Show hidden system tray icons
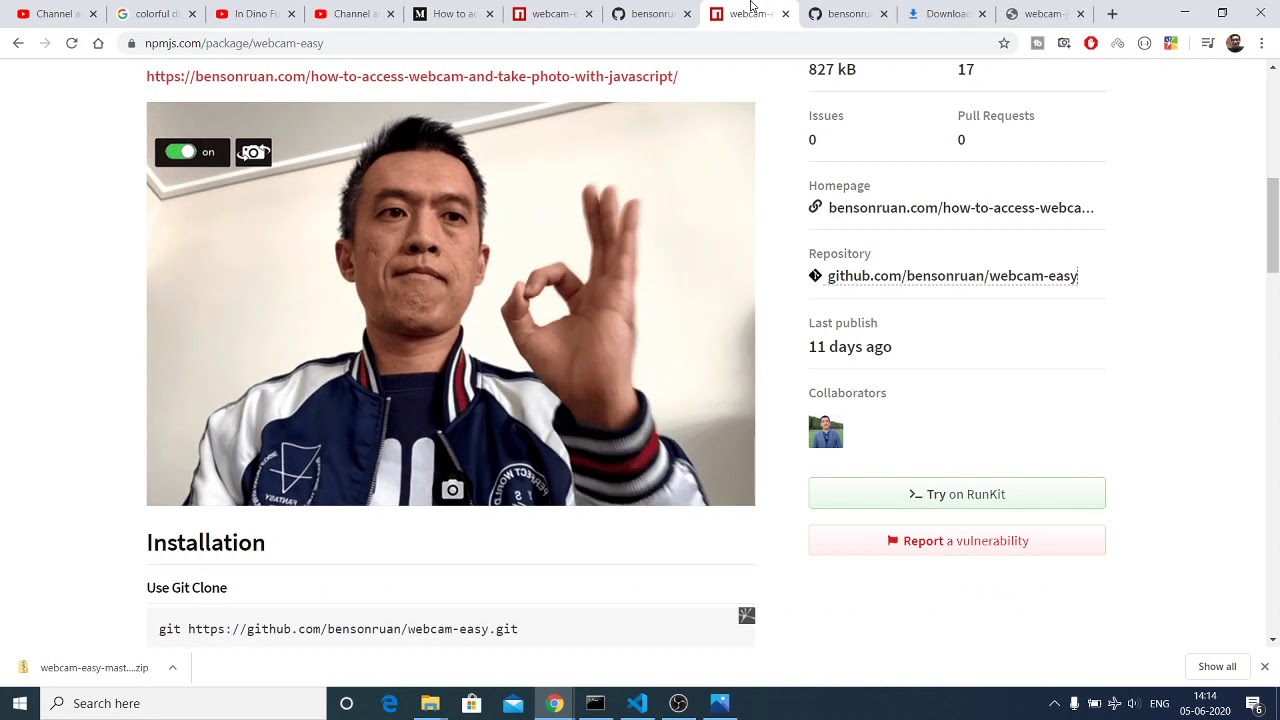 point(1053,703)
